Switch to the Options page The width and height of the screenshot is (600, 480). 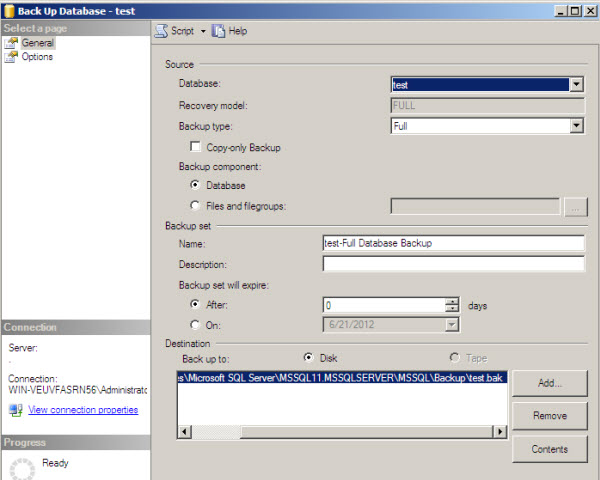pyautogui.click(x=37, y=57)
